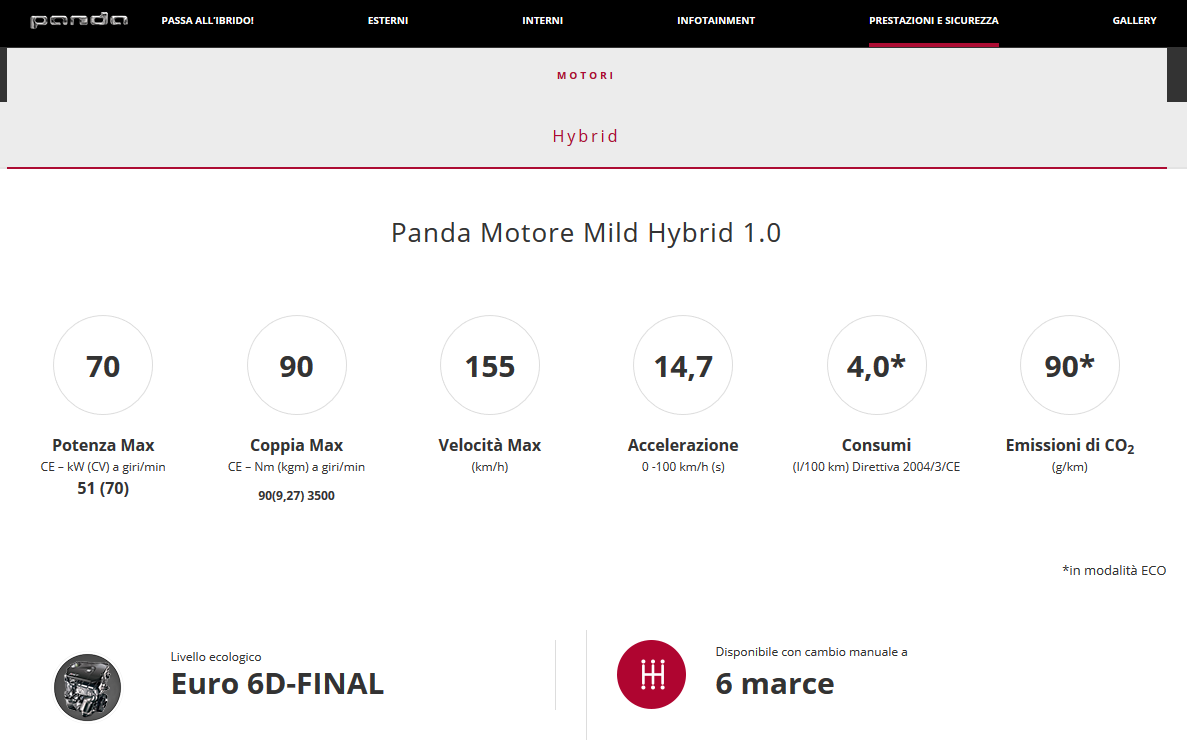Click the Euro 6D-FINAL text

click(277, 684)
